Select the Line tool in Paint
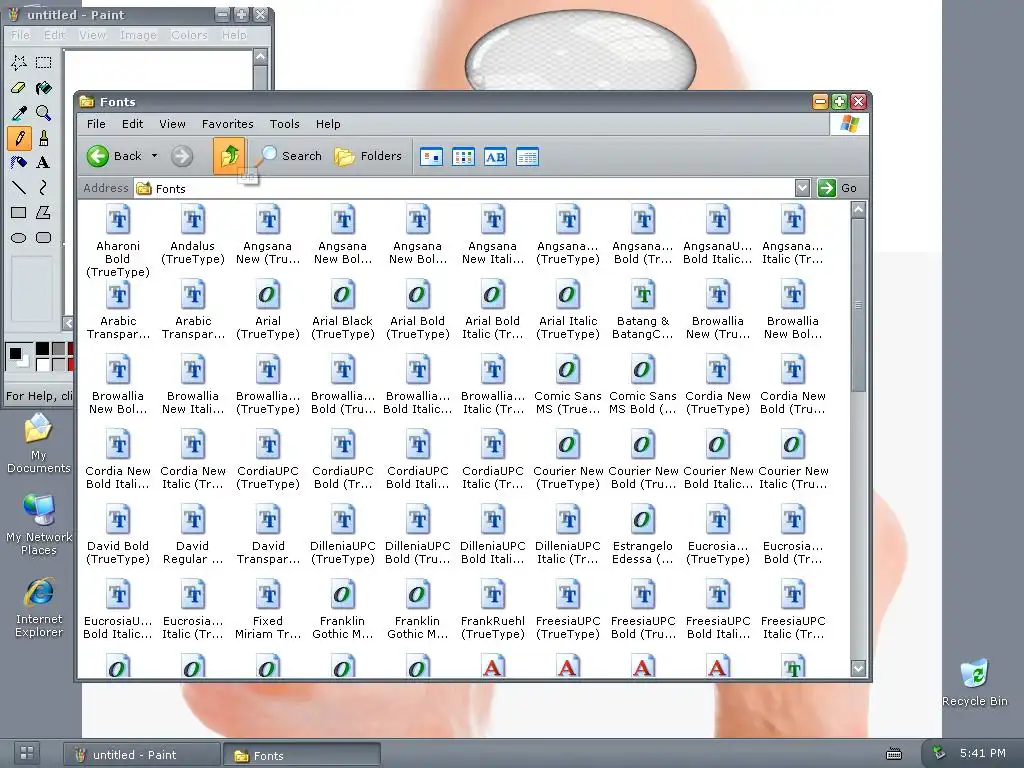Screen dimensions: 1024x768 click(x=19, y=188)
